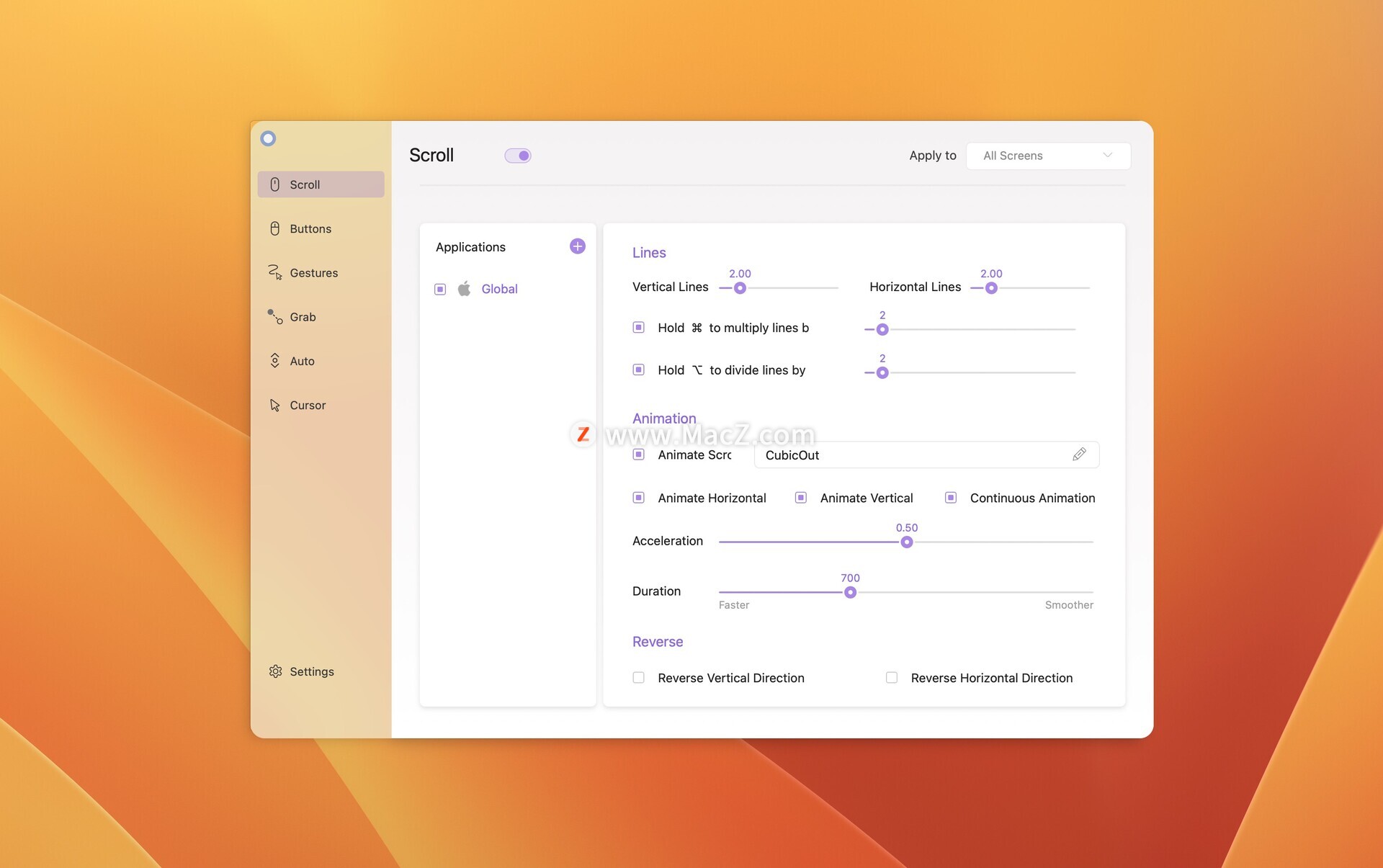Uncheck Animate Horizontal

pyautogui.click(x=638, y=498)
